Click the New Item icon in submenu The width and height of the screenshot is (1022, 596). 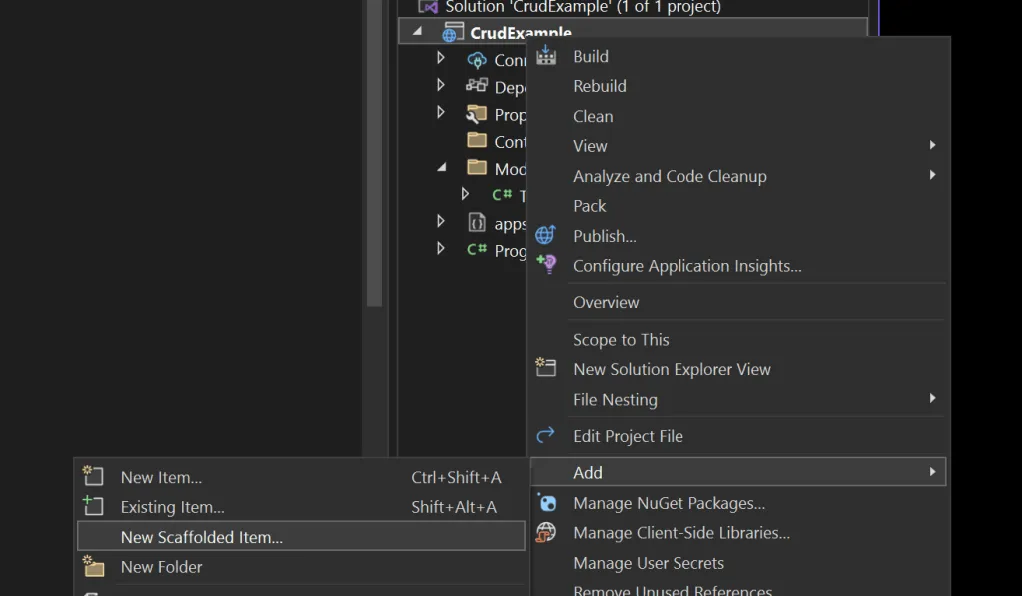[x=93, y=475]
